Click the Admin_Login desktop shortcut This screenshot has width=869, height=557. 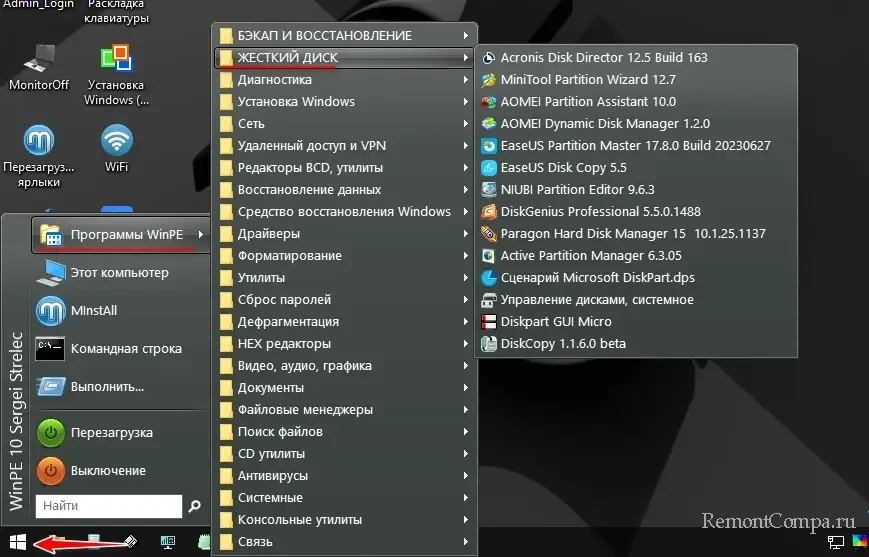pyautogui.click(x=39, y=5)
